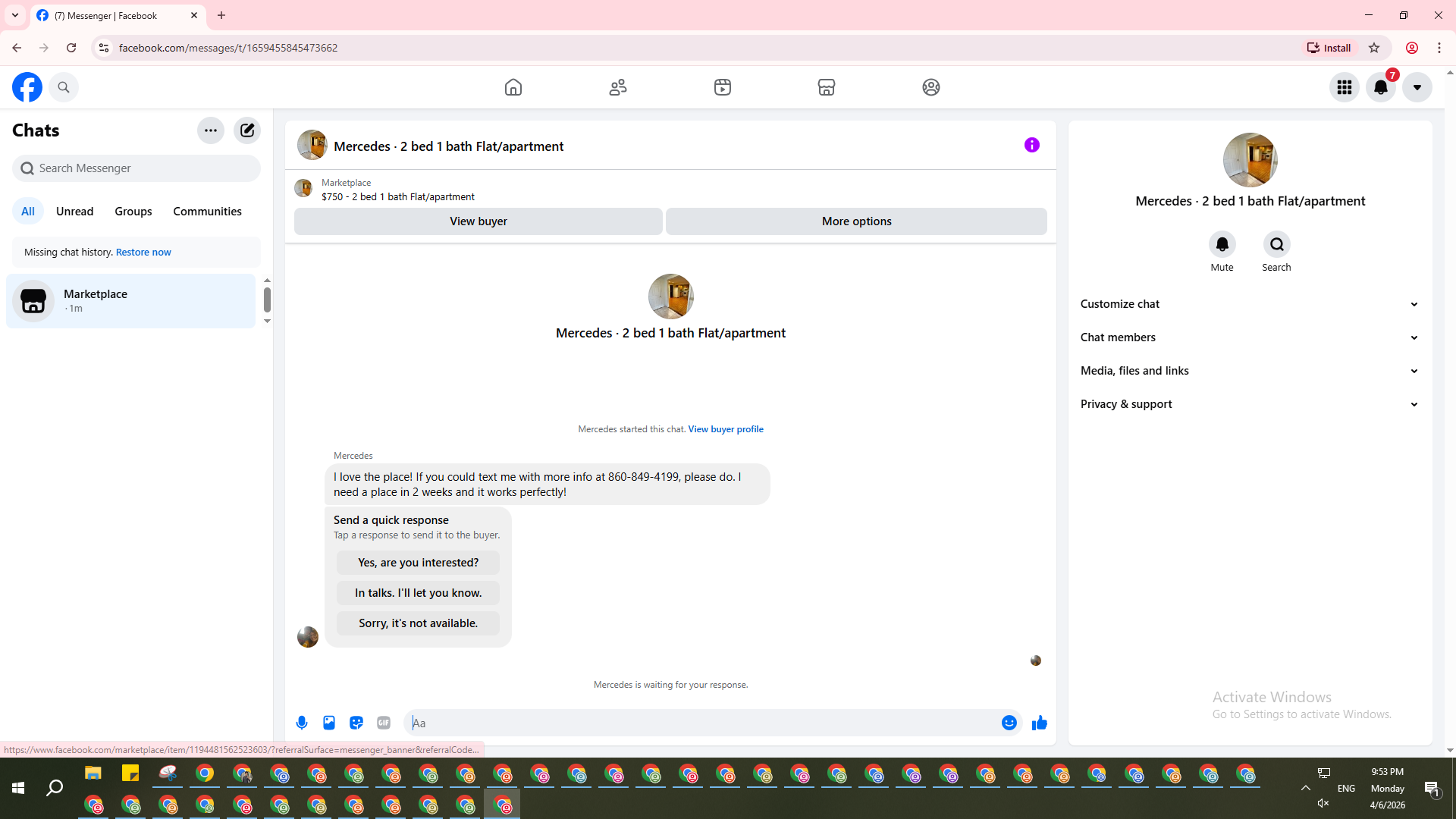The height and width of the screenshot is (819, 1456).
Task: Open the Facebook menu grid icon
Action: [x=1345, y=87]
